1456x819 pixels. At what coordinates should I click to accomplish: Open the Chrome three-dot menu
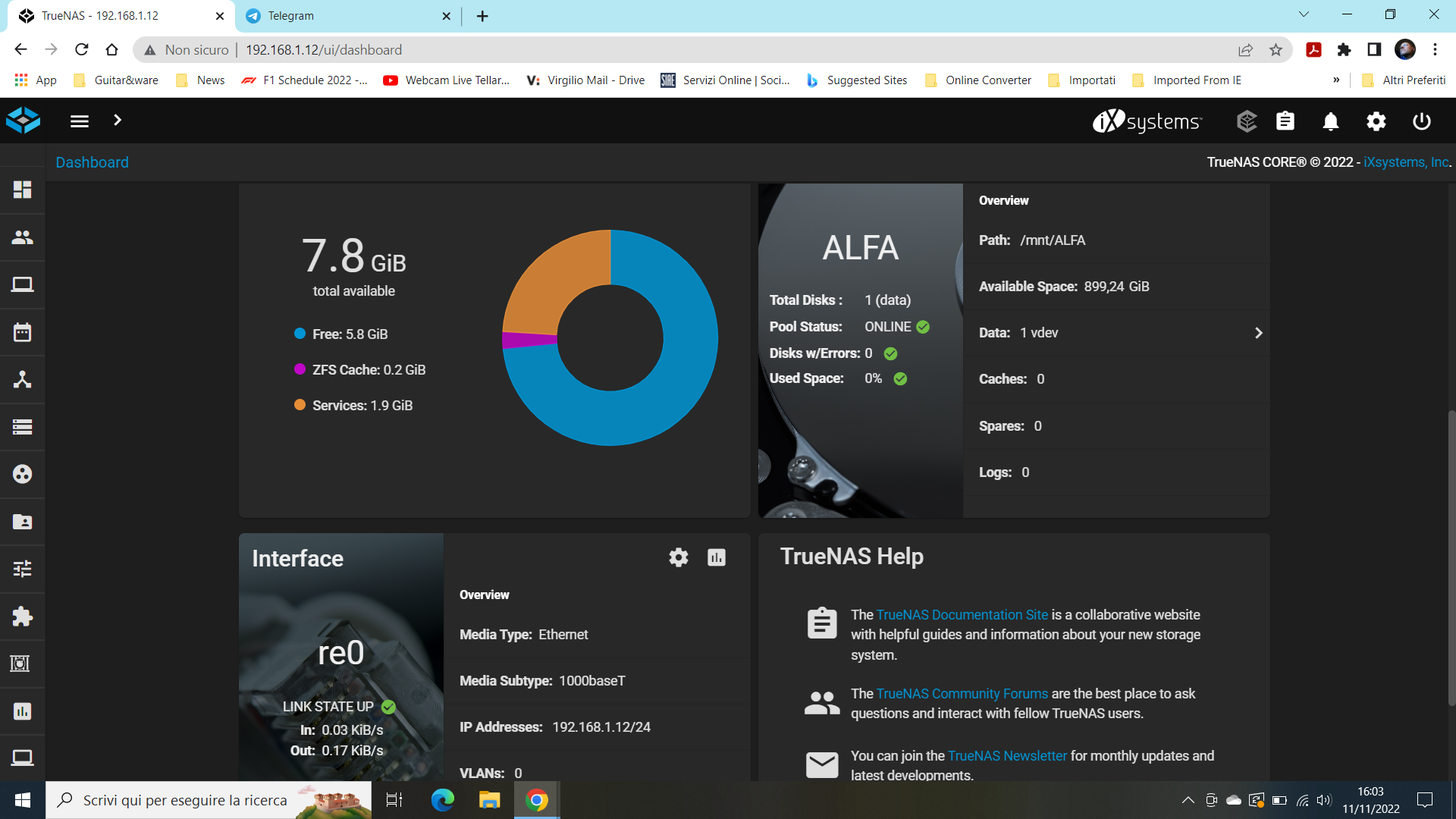pyautogui.click(x=1435, y=50)
